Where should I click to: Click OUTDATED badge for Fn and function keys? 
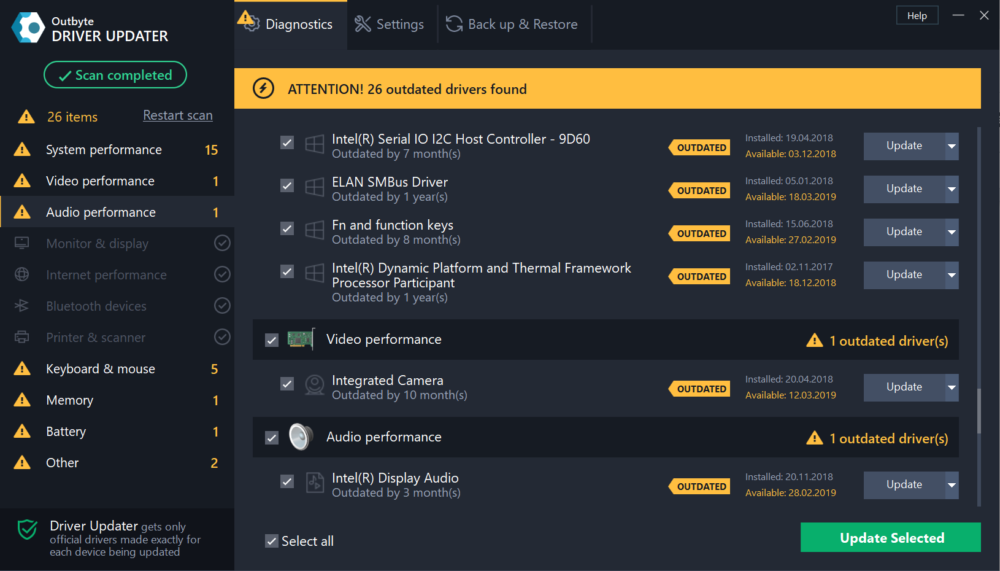coord(700,233)
